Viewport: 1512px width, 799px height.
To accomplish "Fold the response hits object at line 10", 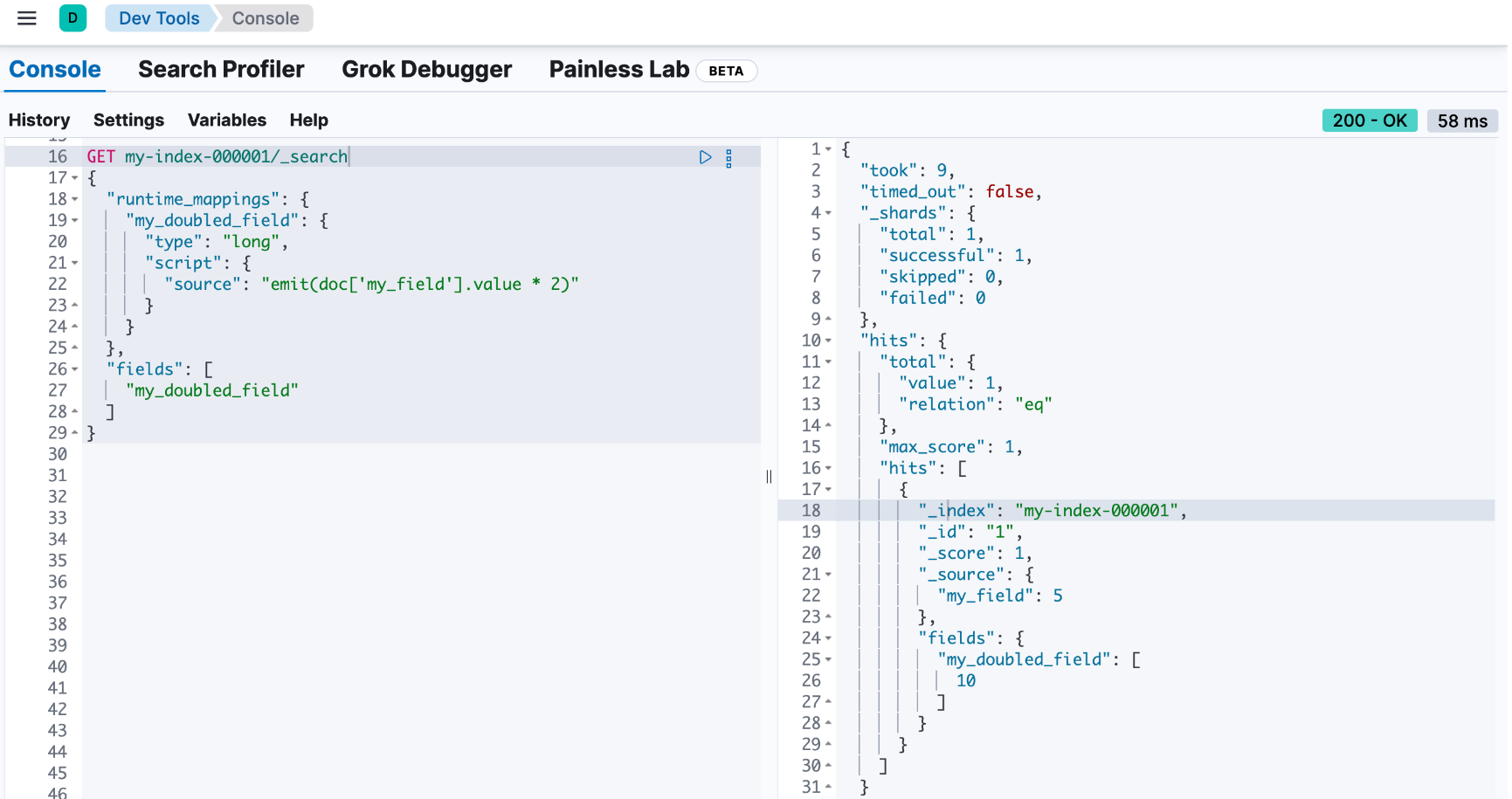I will [828, 341].
